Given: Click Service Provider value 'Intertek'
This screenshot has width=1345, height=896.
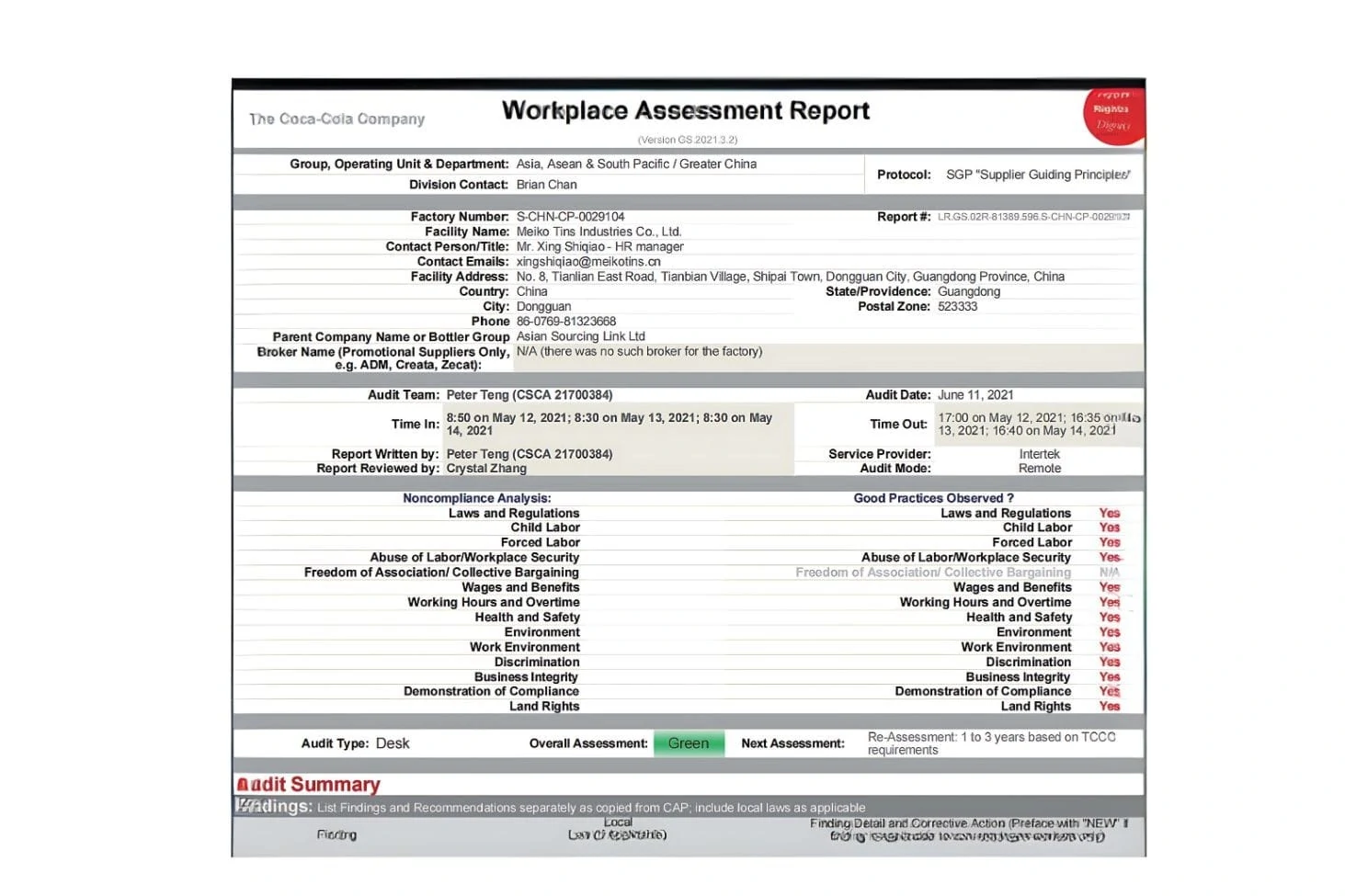Looking at the screenshot, I should pos(1039,454).
